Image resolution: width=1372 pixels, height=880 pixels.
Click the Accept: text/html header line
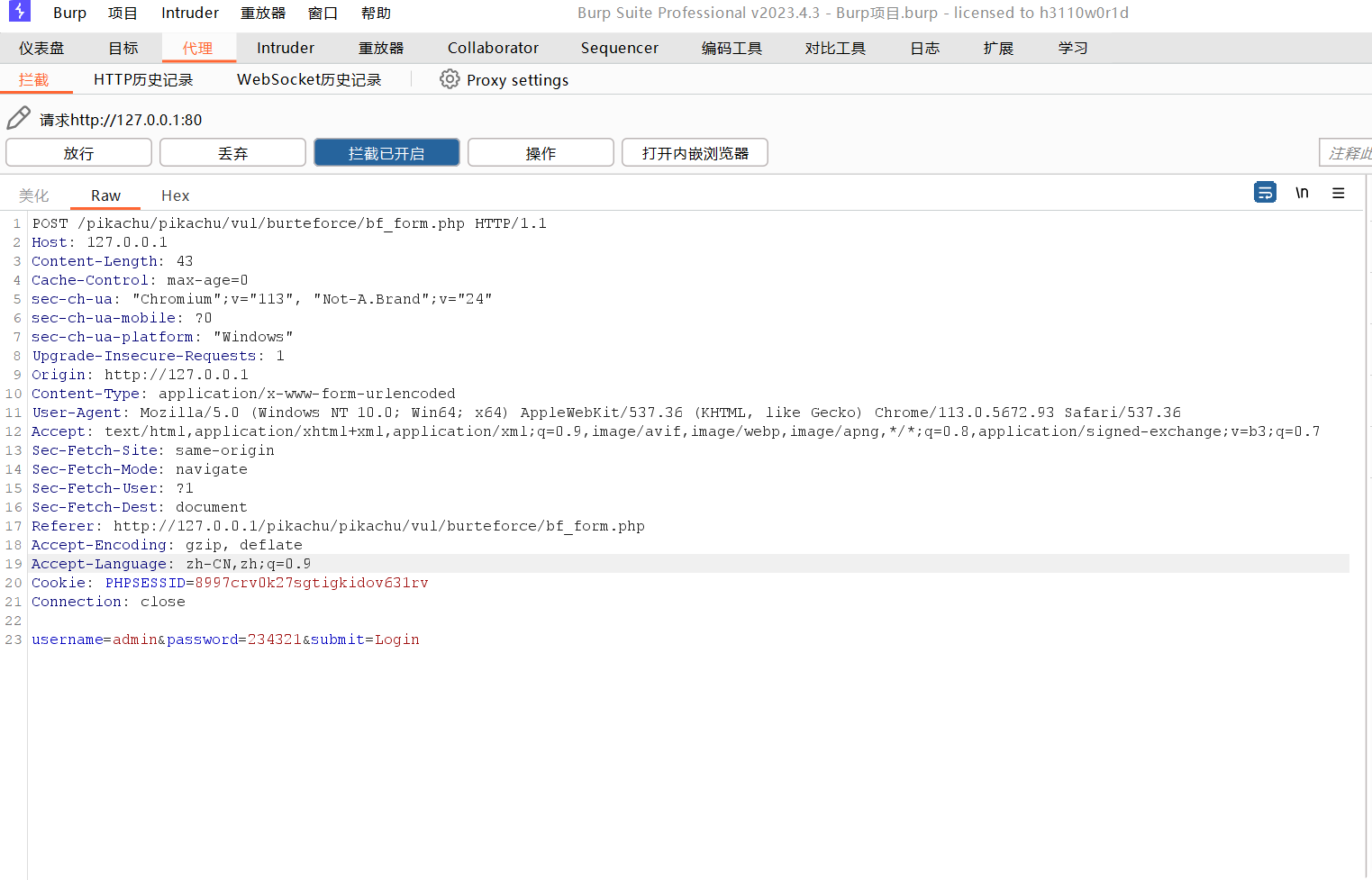click(x=676, y=431)
